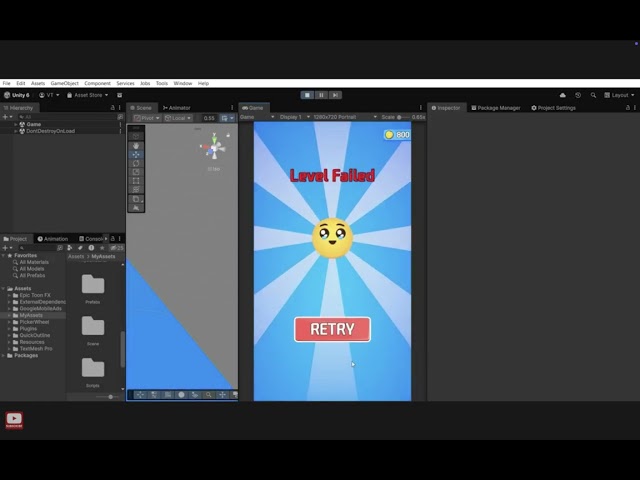Image resolution: width=640 pixels, height=480 pixels.
Task: Click the coin icon in game view
Action: tap(389, 135)
